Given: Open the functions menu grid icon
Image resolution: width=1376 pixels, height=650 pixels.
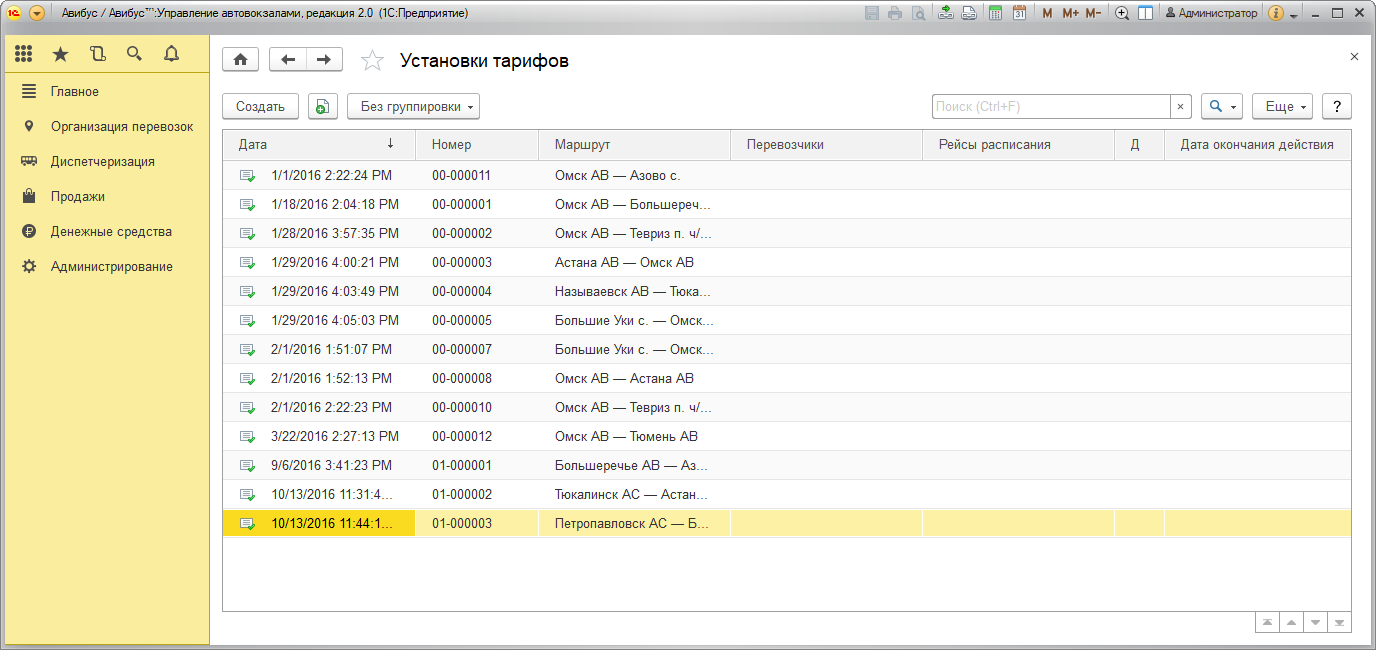Looking at the screenshot, I should (x=24, y=54).
